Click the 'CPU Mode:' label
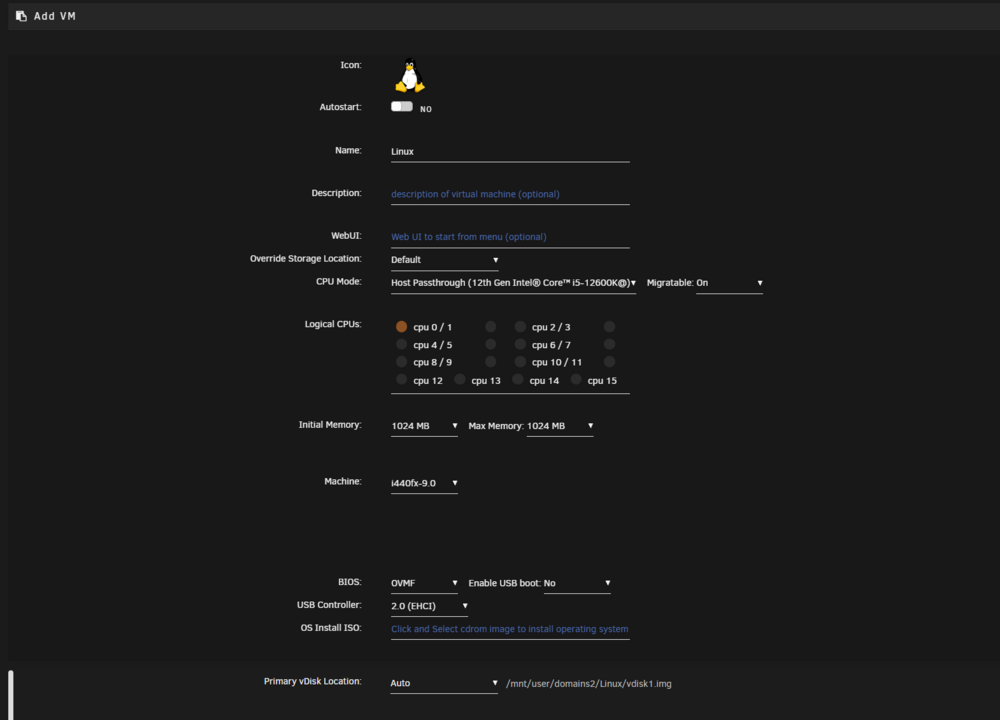Screen dimensions: 1000x720 pos(339,281)
